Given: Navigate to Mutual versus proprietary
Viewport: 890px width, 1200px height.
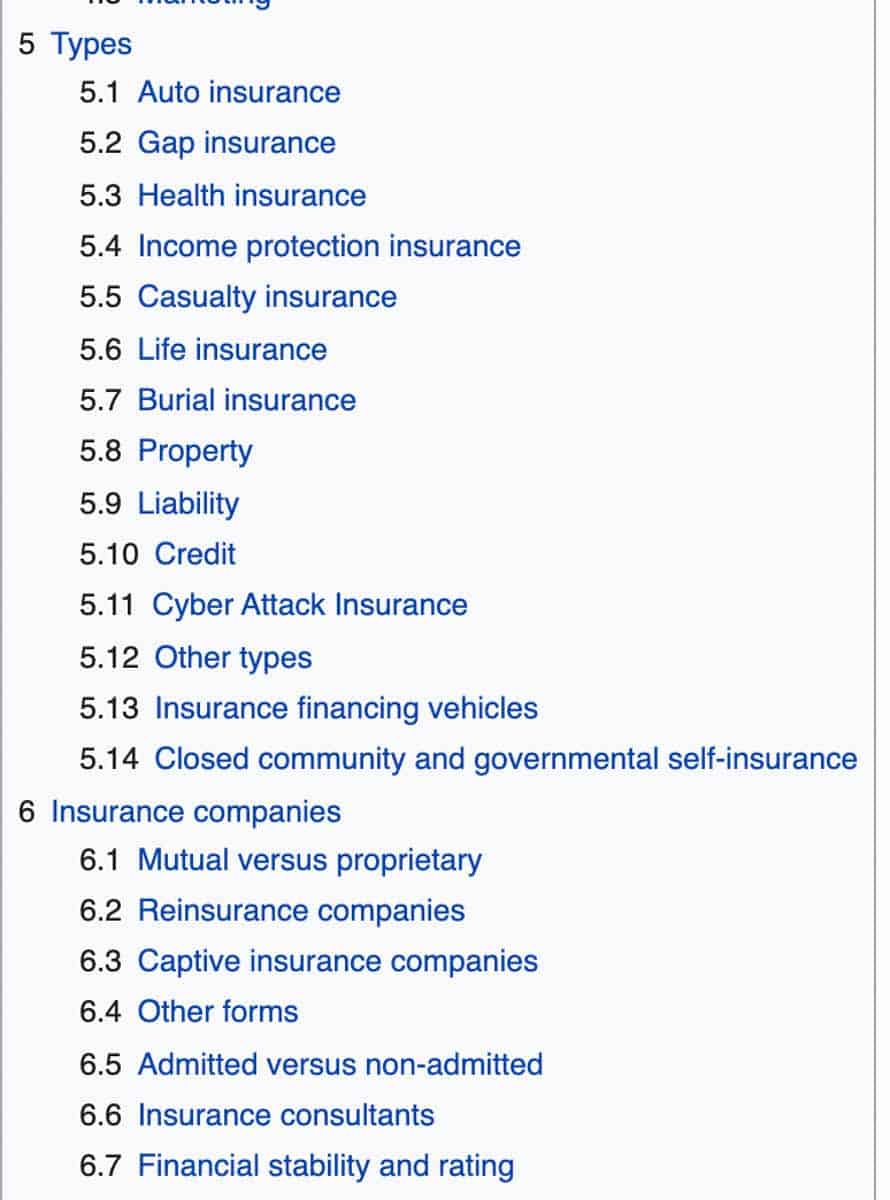Looking at the screenshot, I should (309, 860).
